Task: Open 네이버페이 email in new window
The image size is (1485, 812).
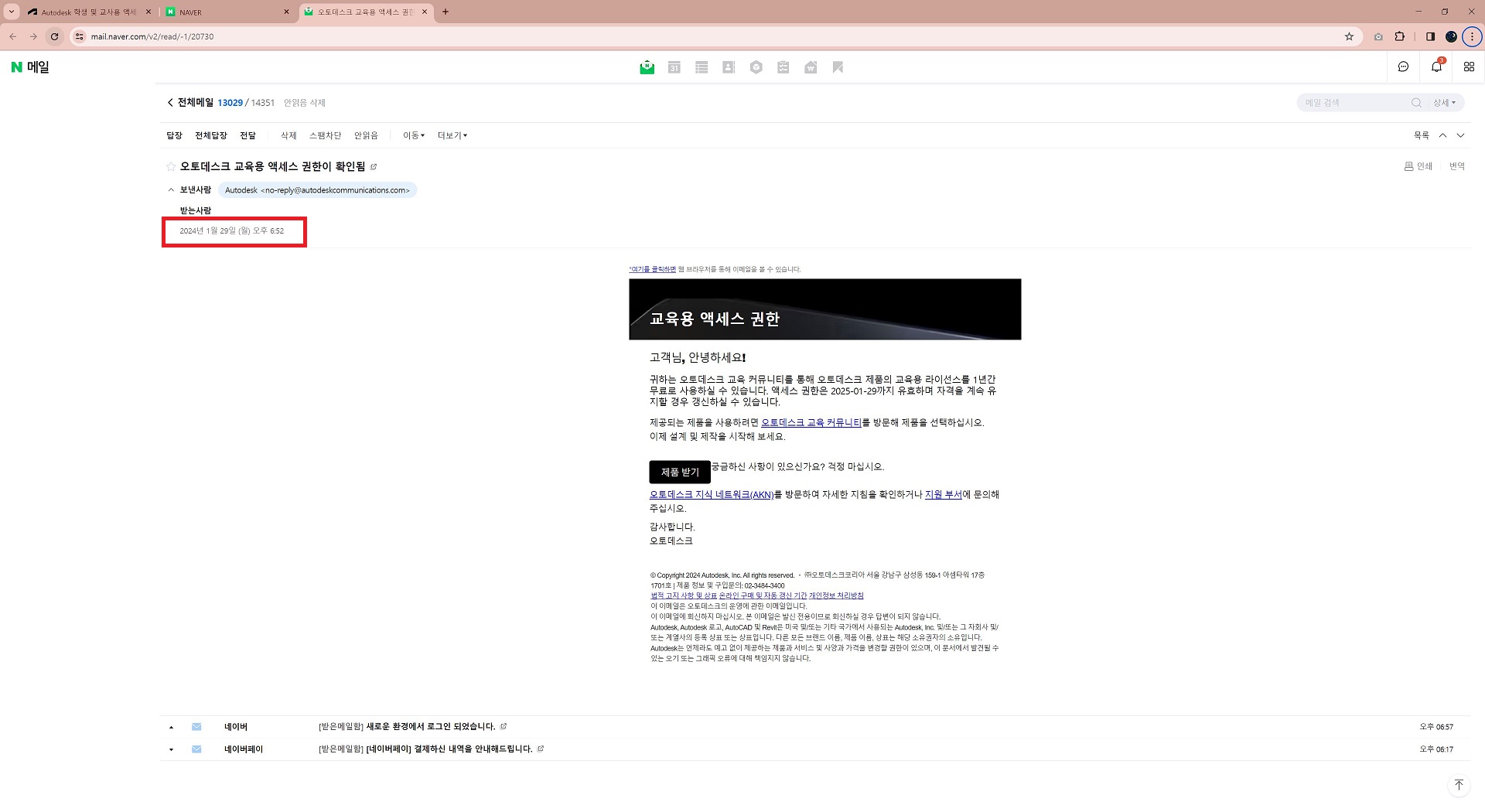Action: (x=541, y=749)
